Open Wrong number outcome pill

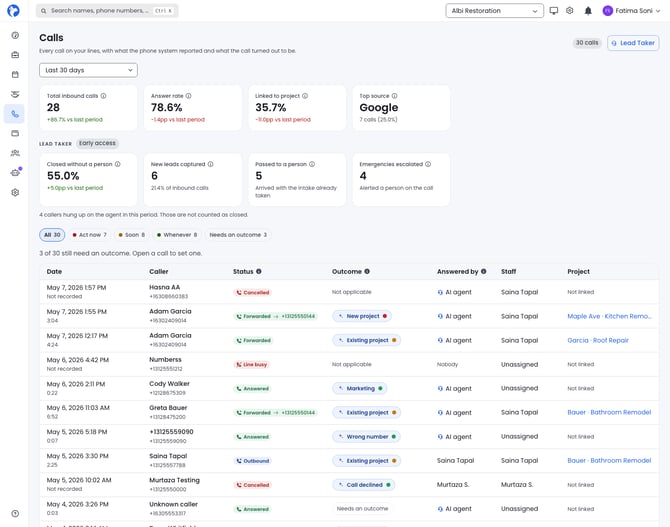click(366, 437)
